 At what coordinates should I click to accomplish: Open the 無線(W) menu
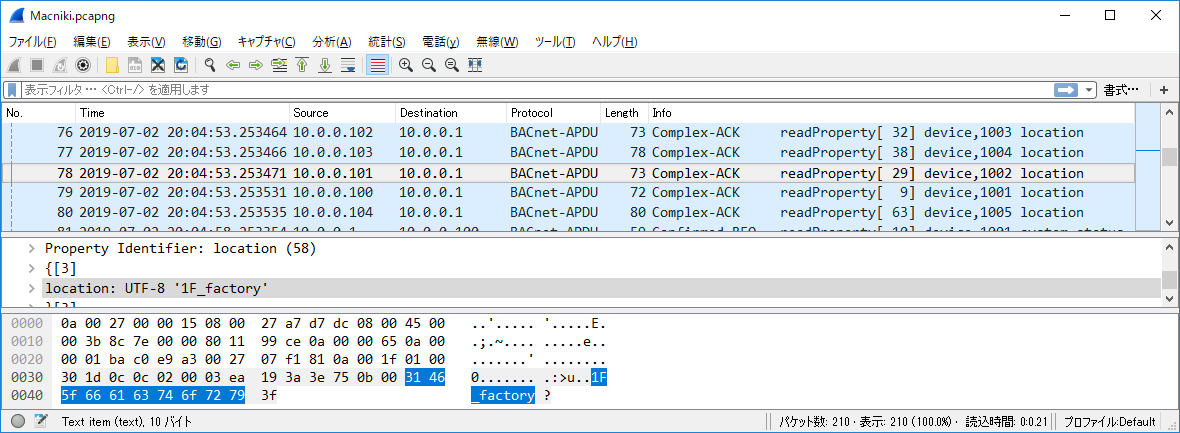coord(497,41)
